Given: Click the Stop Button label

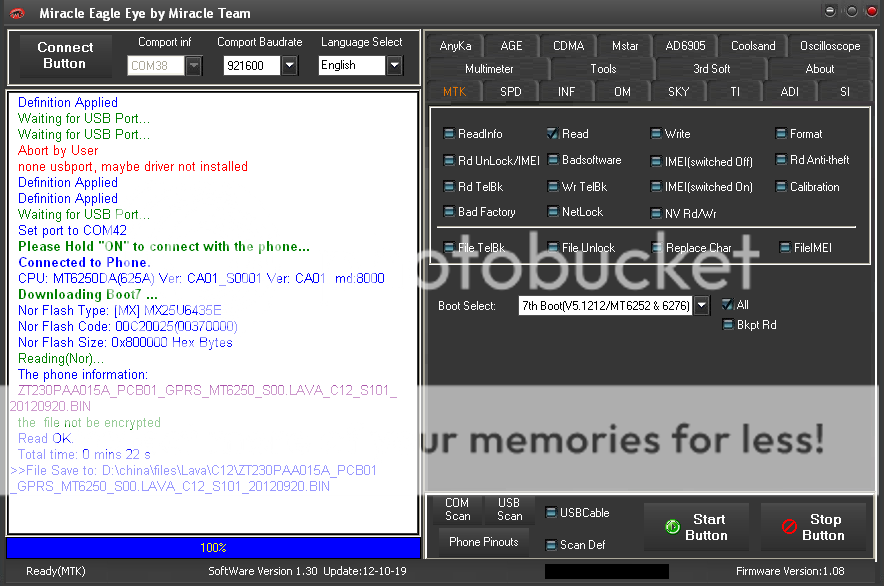Looking at the screenshot, I should tap(824, 527).
